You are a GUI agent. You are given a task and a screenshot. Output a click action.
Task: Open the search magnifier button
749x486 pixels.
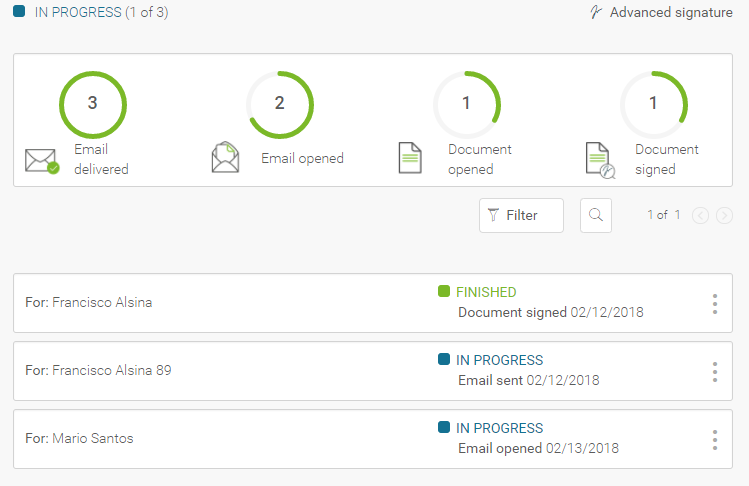596,216
